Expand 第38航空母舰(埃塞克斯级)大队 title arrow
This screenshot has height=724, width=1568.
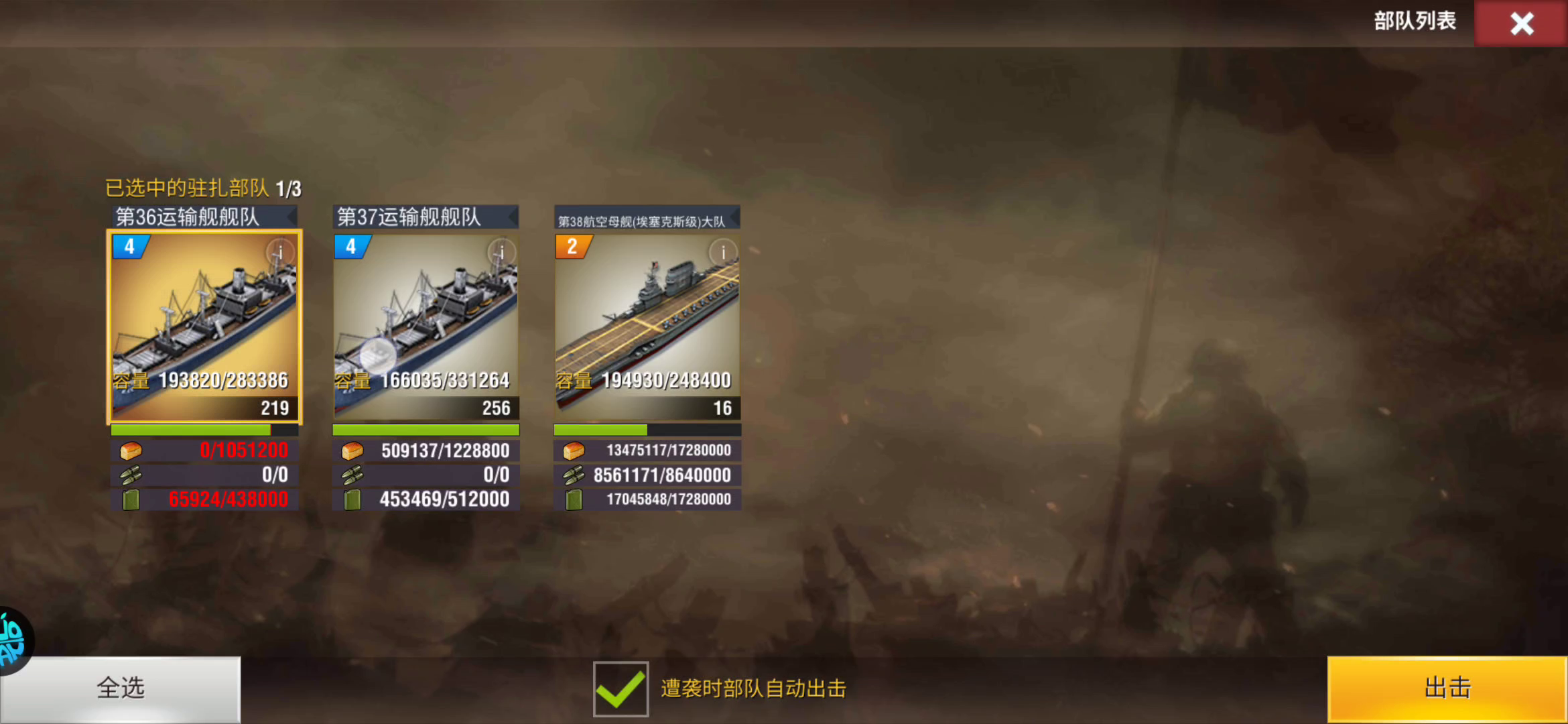pos(734,217)
